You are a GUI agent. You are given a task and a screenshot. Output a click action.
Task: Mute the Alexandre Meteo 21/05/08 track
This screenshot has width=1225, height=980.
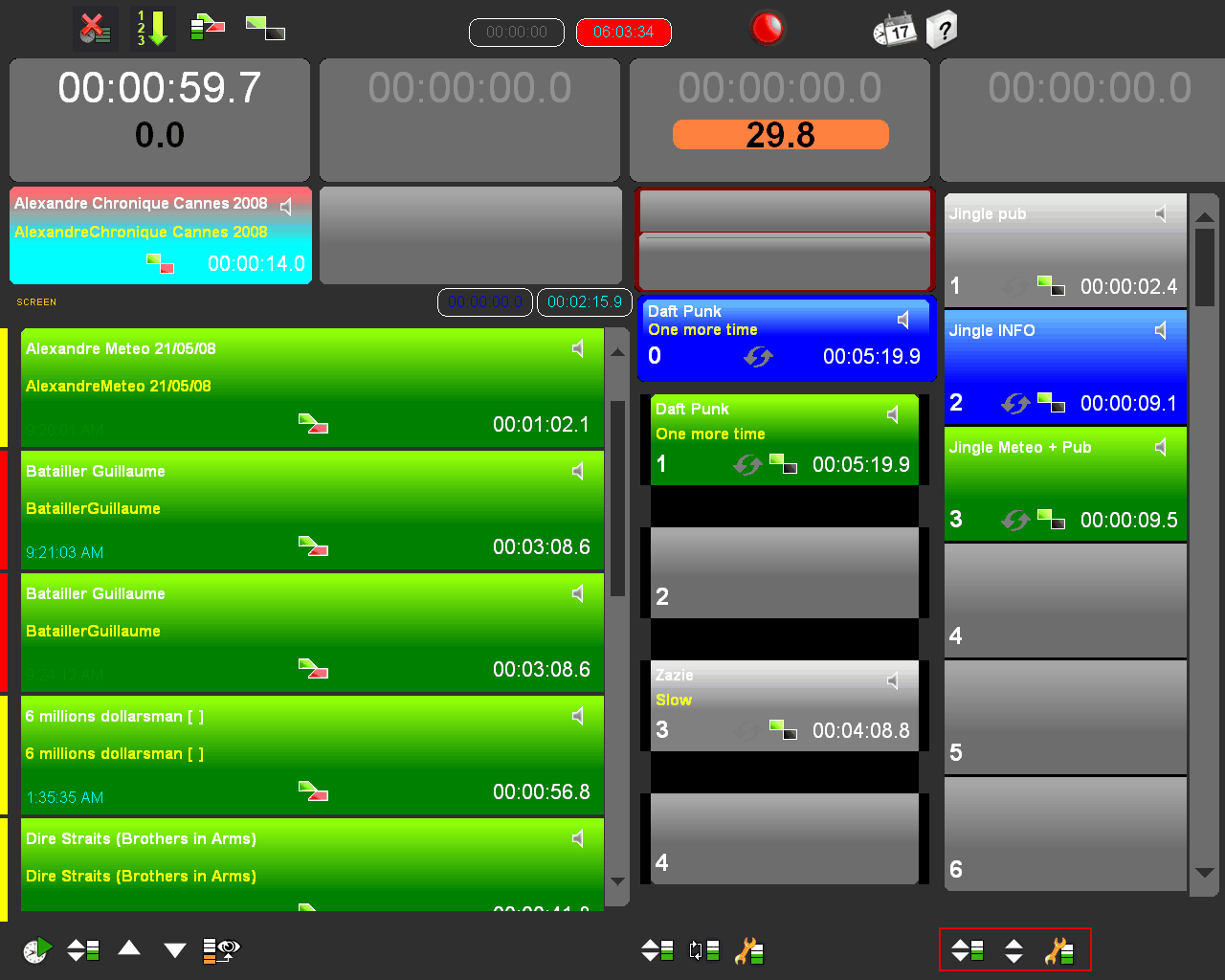pyautogui.click(x=578, y=348)
